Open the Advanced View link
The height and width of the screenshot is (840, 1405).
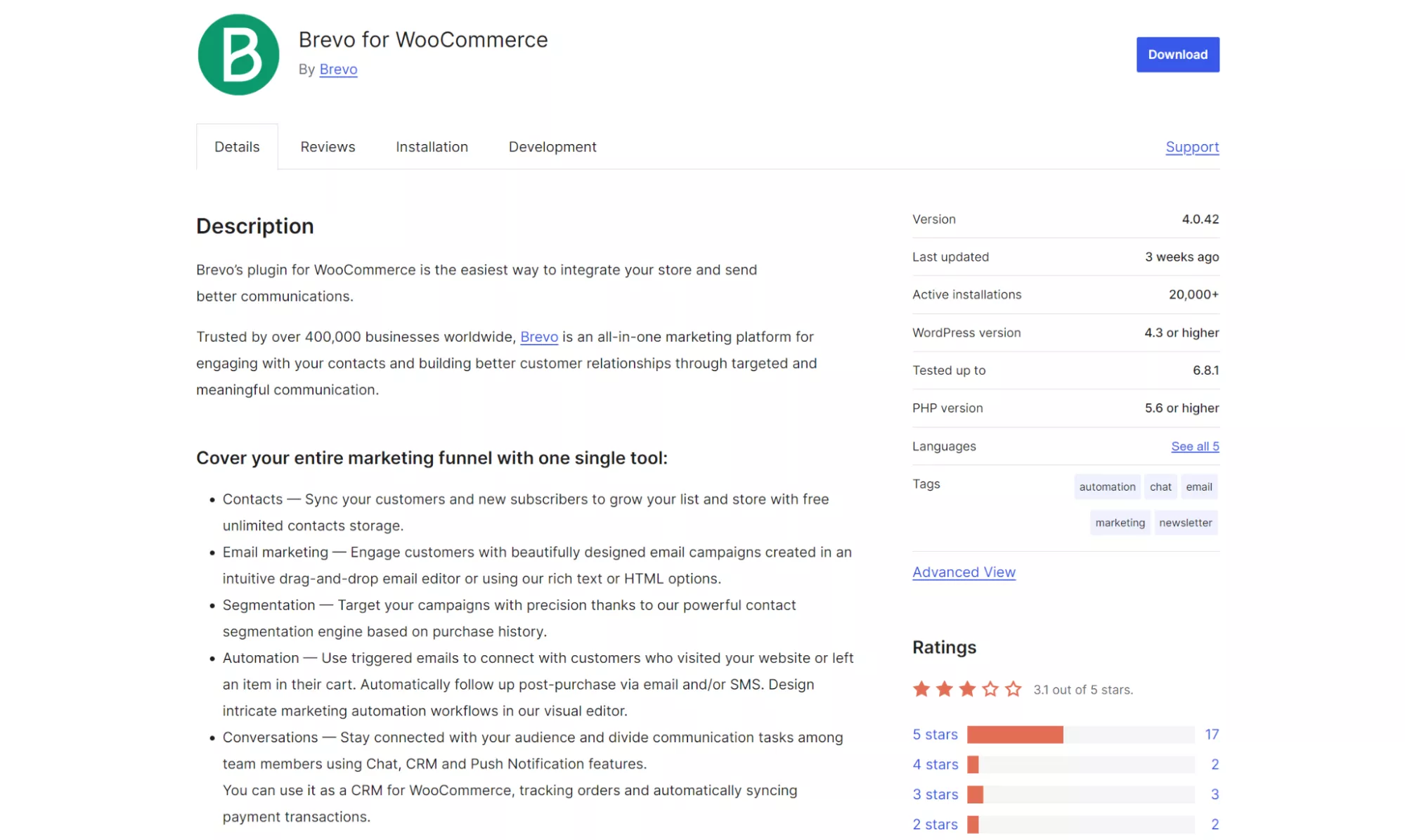[x=964, y=572]
